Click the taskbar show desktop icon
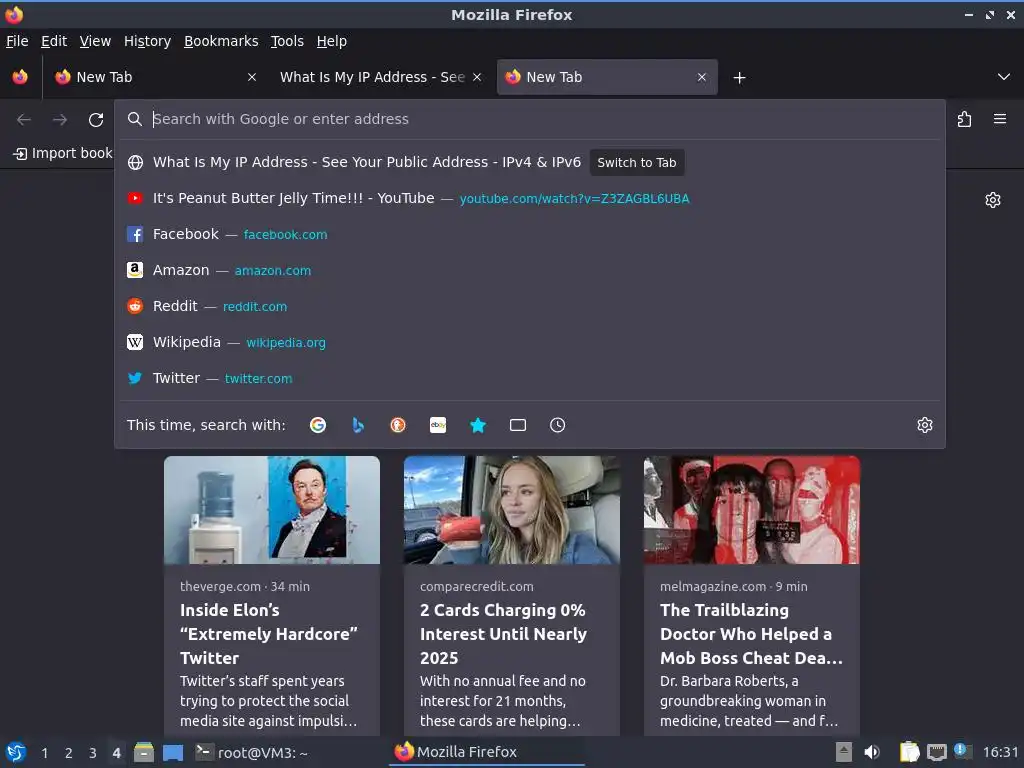Image resolution: width=1024 pixels, height=768 pixels. click(173, 753)
